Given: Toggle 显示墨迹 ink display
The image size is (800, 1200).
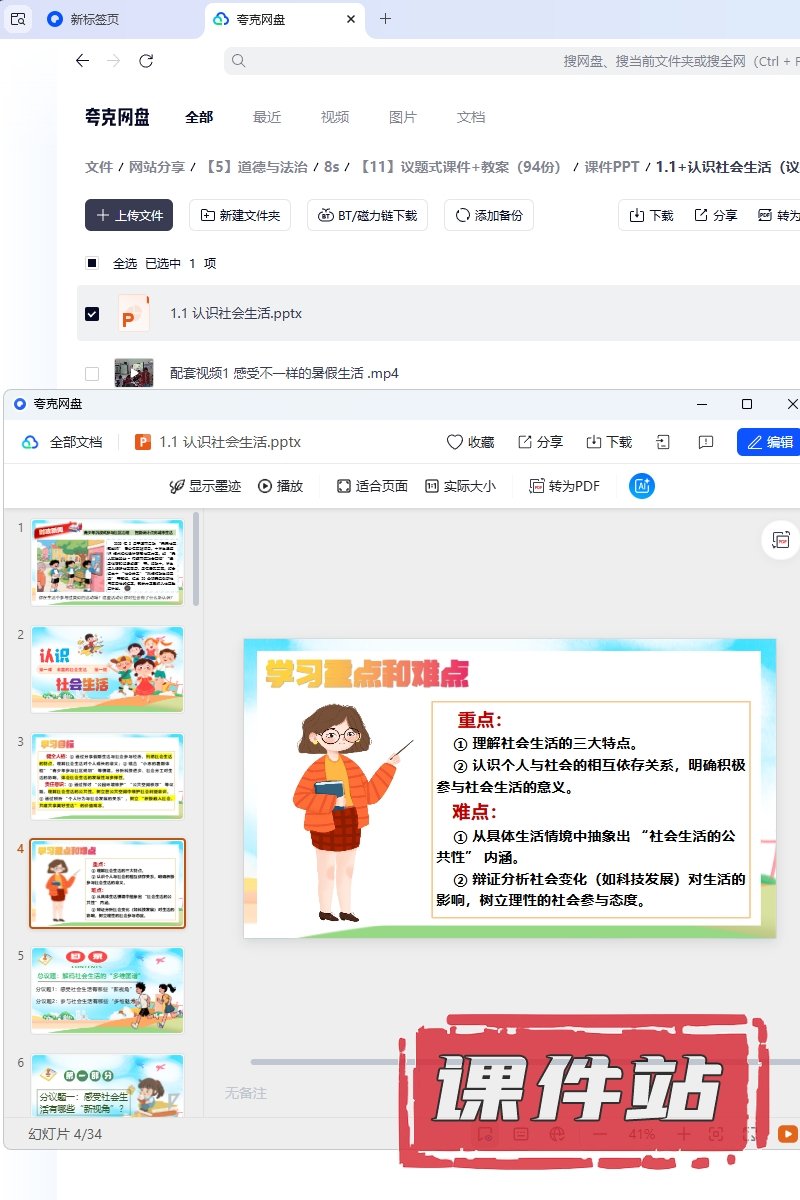Looking at the screenshot, I should pyautogui.click(x=205, y=486).
